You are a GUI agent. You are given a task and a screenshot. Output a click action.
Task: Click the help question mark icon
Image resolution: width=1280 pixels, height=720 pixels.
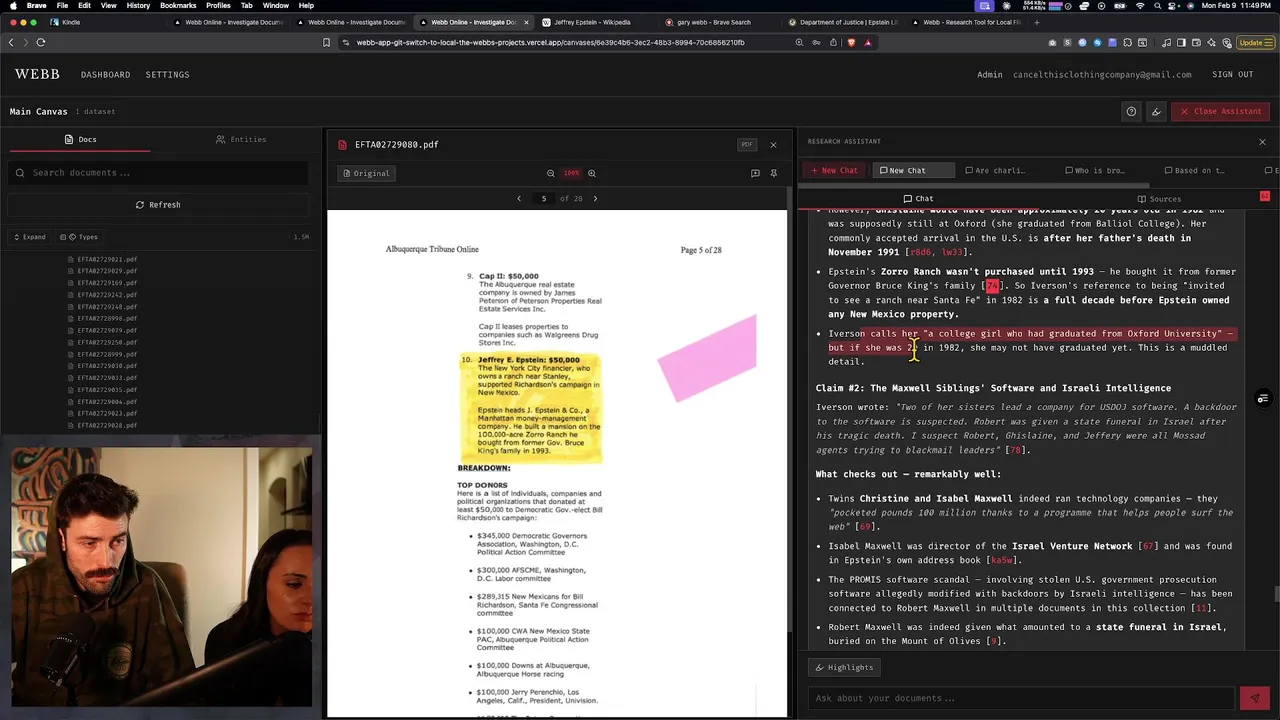pyautogui.click(x=1131, y=111)
